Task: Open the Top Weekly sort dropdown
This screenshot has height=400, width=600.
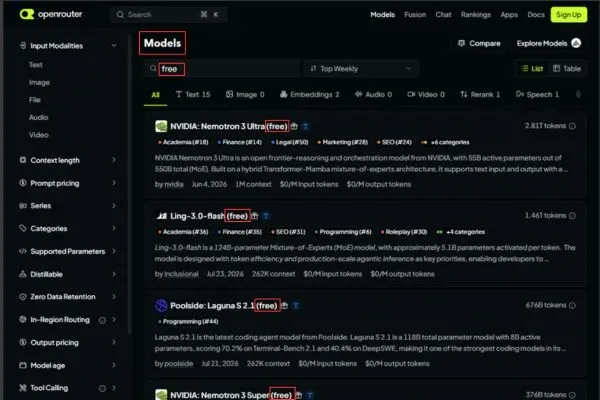Action: [x=361, y=69]
